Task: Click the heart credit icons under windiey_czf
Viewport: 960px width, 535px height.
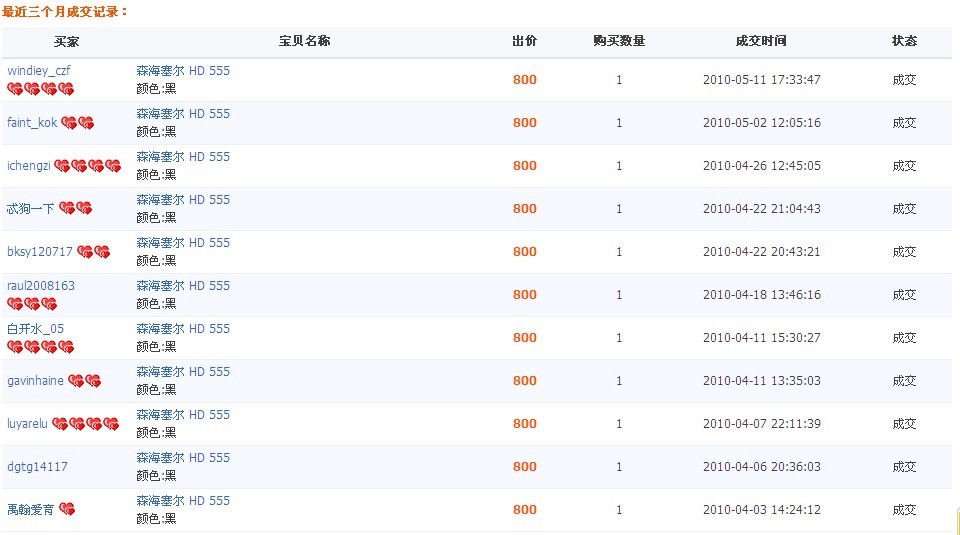Action: [40, 89]
